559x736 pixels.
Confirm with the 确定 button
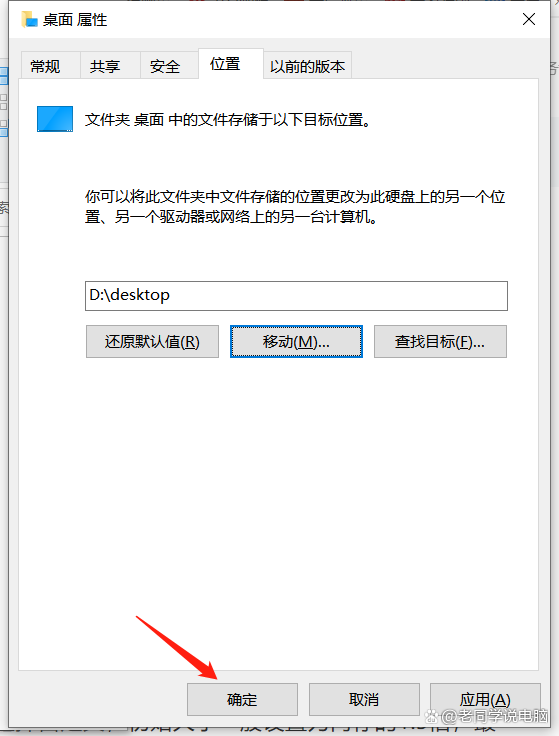point(242,699)
